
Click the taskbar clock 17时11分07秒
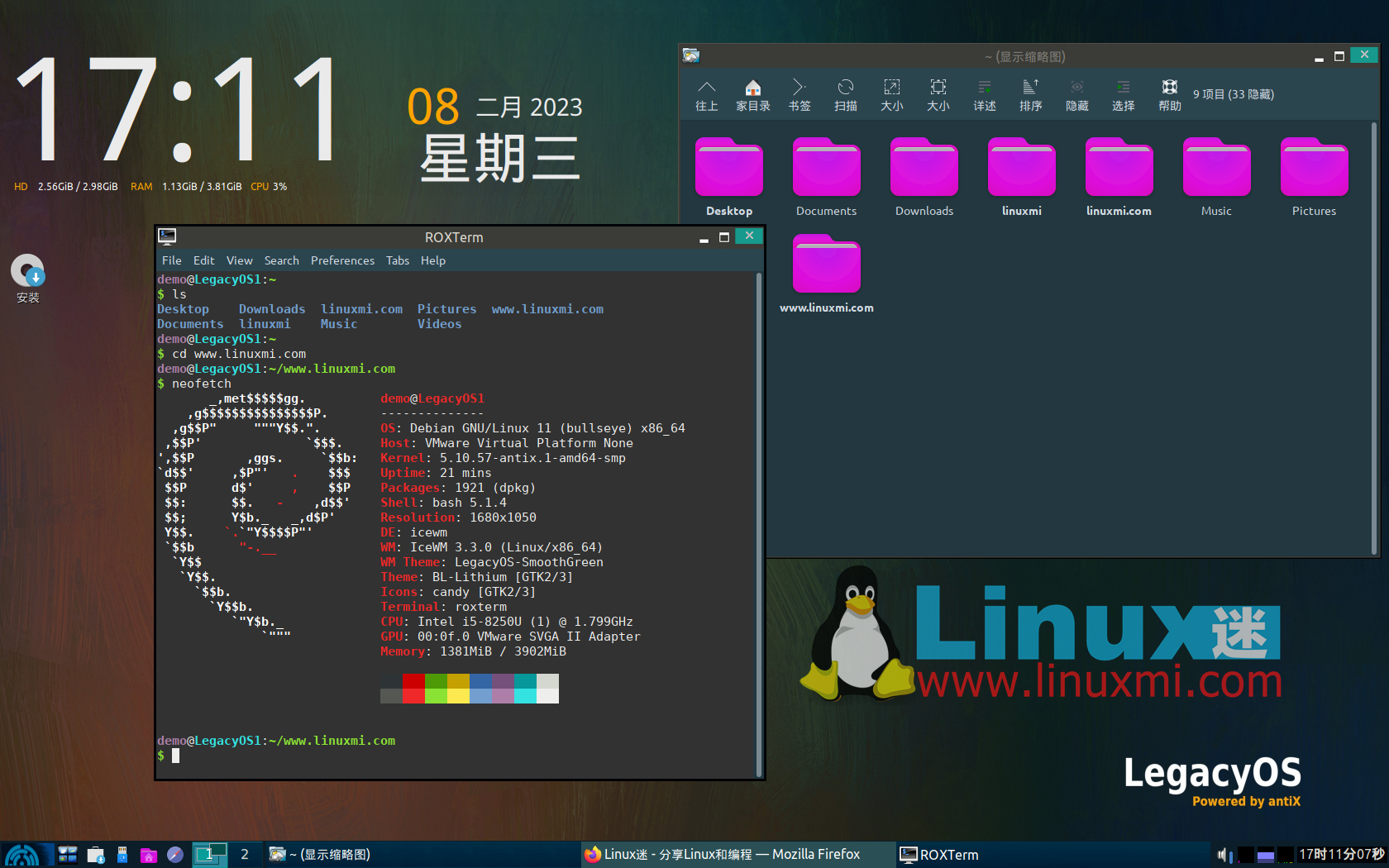1341,855
